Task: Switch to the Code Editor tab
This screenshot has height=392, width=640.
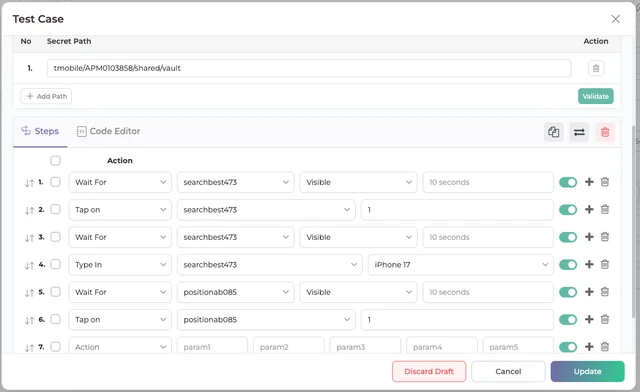Action: click(108, 131)
